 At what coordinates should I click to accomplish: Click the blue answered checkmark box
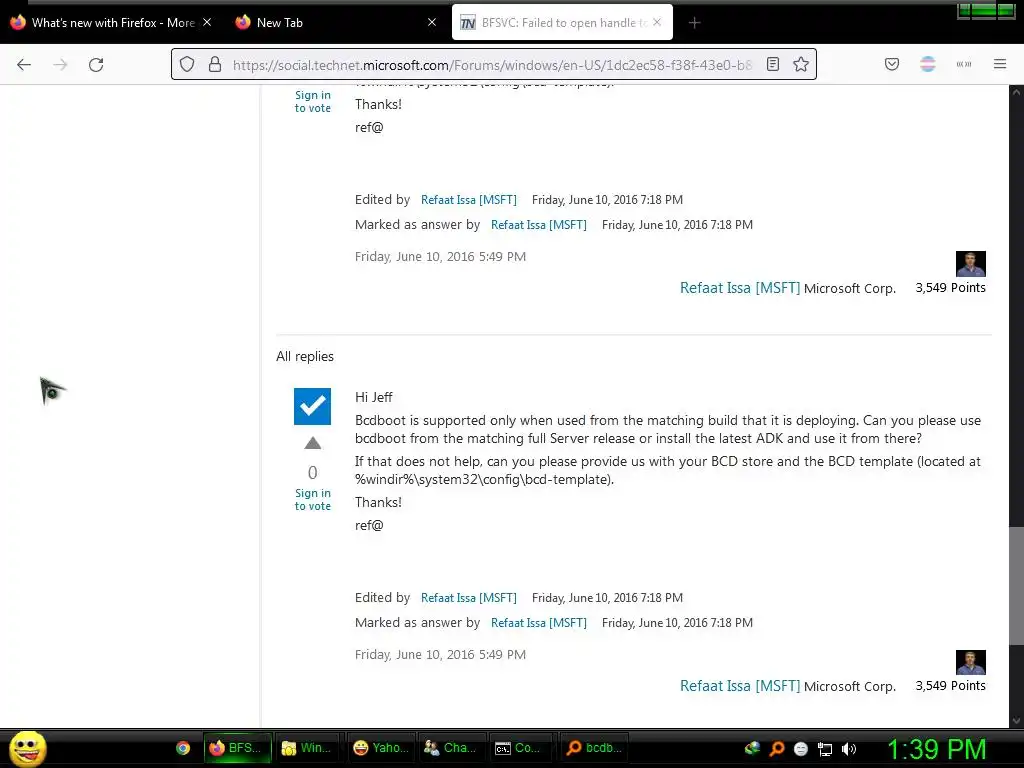coord(312,406)
